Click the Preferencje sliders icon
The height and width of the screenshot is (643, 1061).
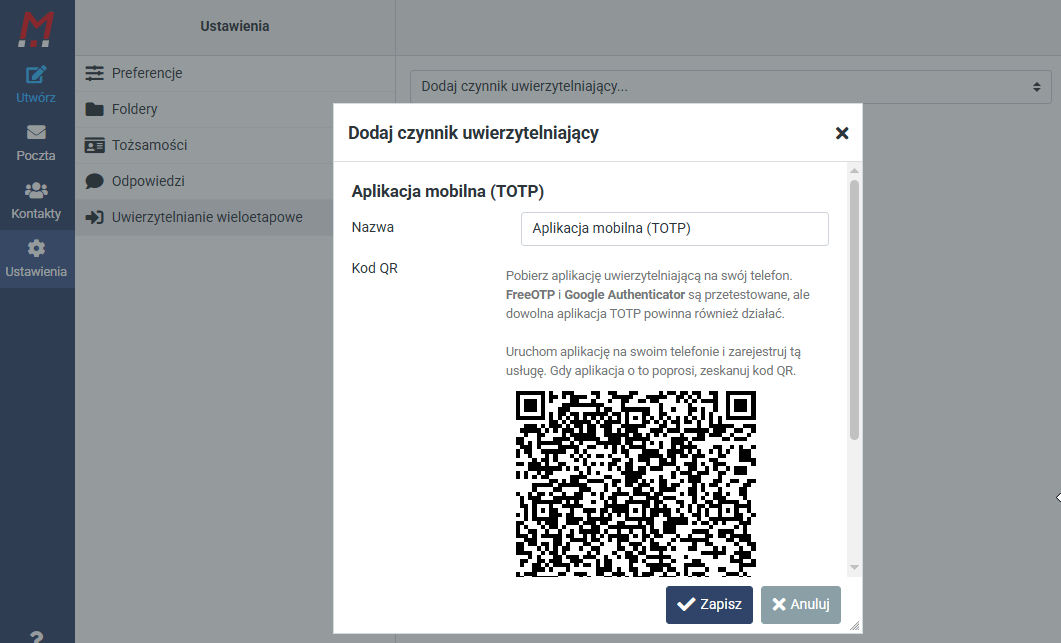click(x=95, y=73)
